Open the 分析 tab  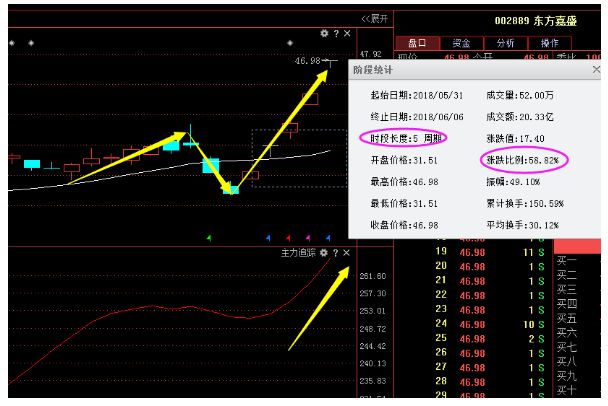(505, 43)
